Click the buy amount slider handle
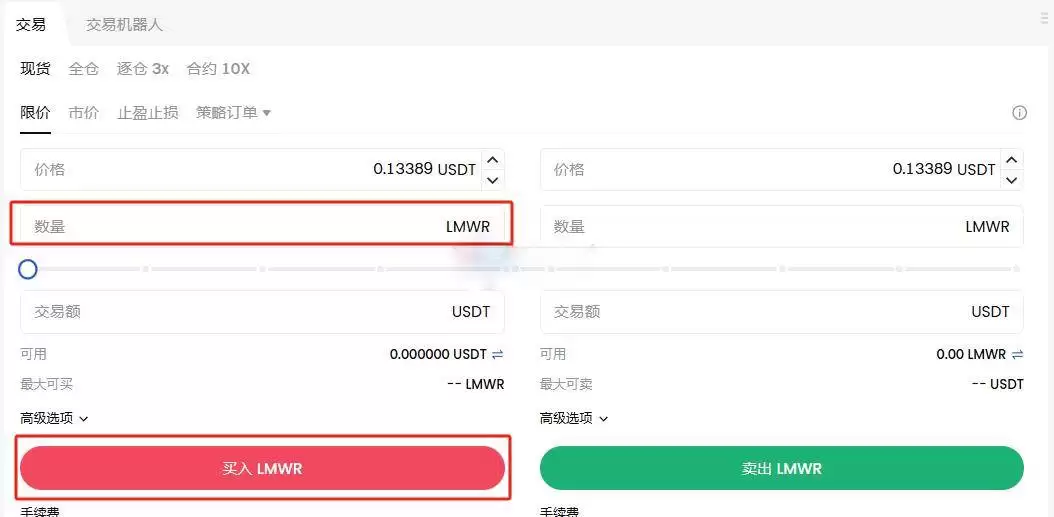Viewport: 1054px width, 517px height. (28, 269)
